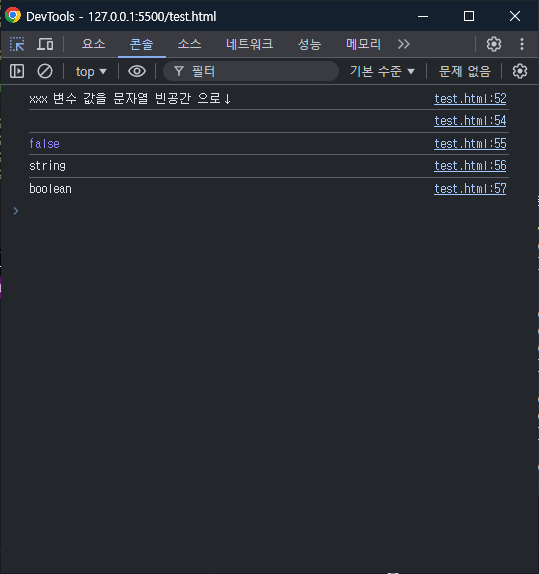
Task: Focus the 필터 input field
Action: pos(251,71)
